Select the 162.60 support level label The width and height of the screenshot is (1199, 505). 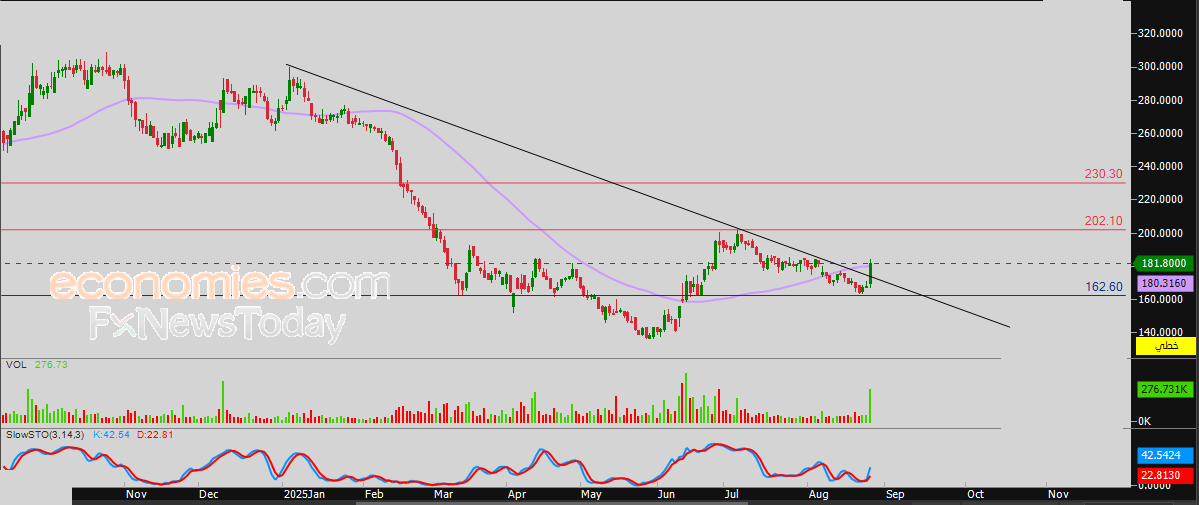pyautogui.click(x=1104, y=287)
